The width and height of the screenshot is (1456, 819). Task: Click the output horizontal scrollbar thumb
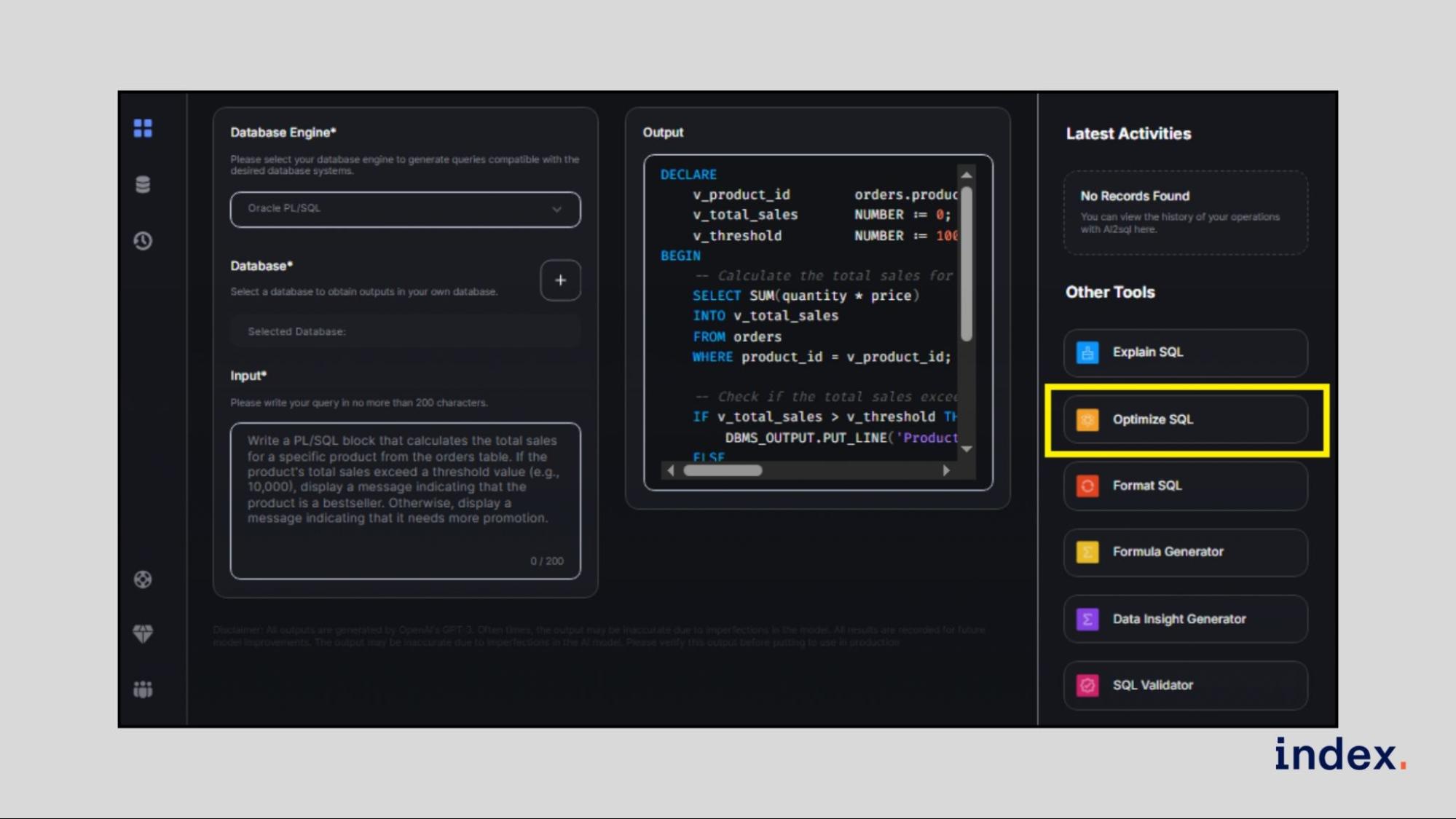click(722, 470)
